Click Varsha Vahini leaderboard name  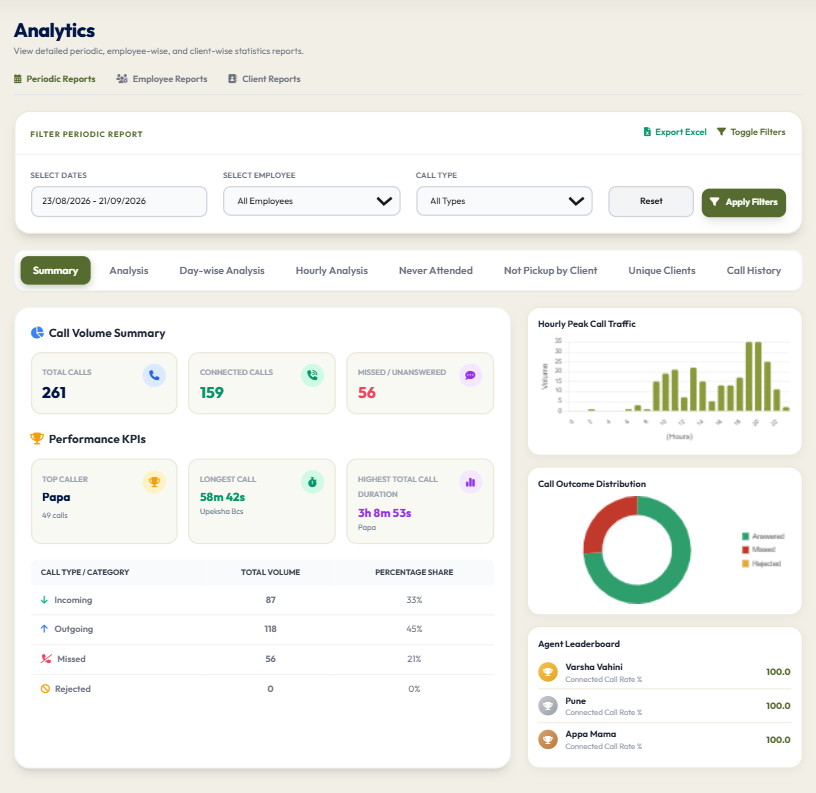coord(594,667)
